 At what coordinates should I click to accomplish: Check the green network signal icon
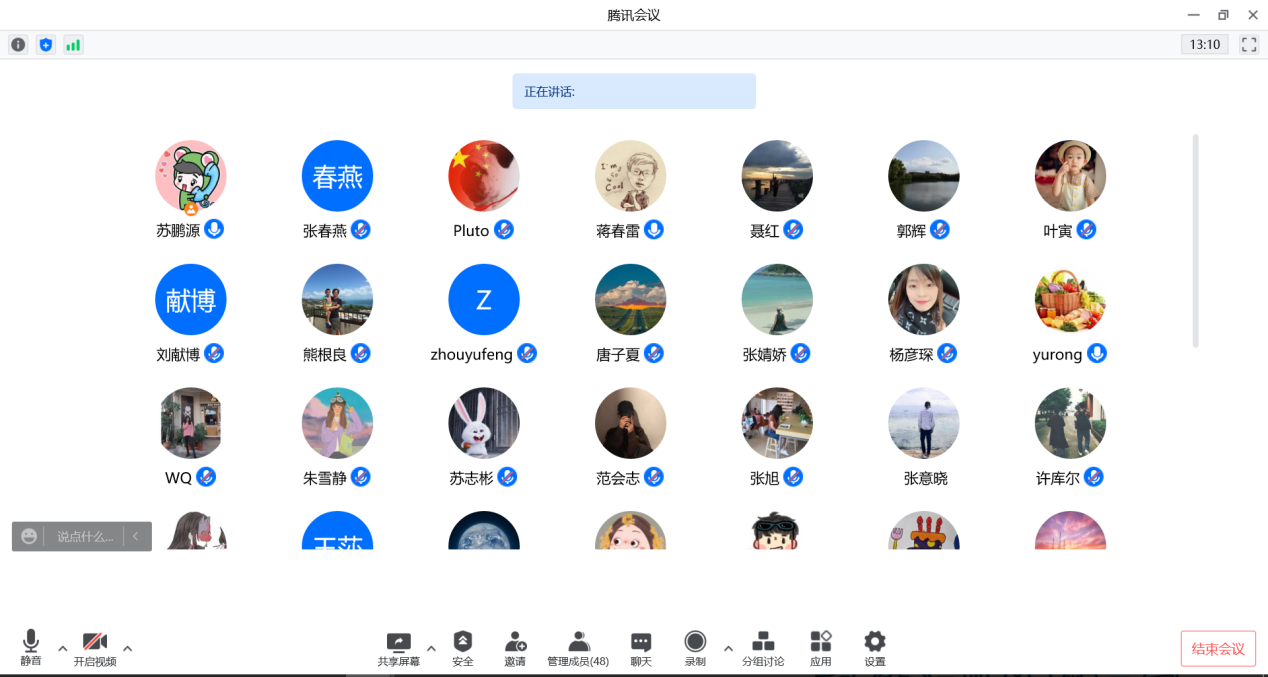click(73, 45)
